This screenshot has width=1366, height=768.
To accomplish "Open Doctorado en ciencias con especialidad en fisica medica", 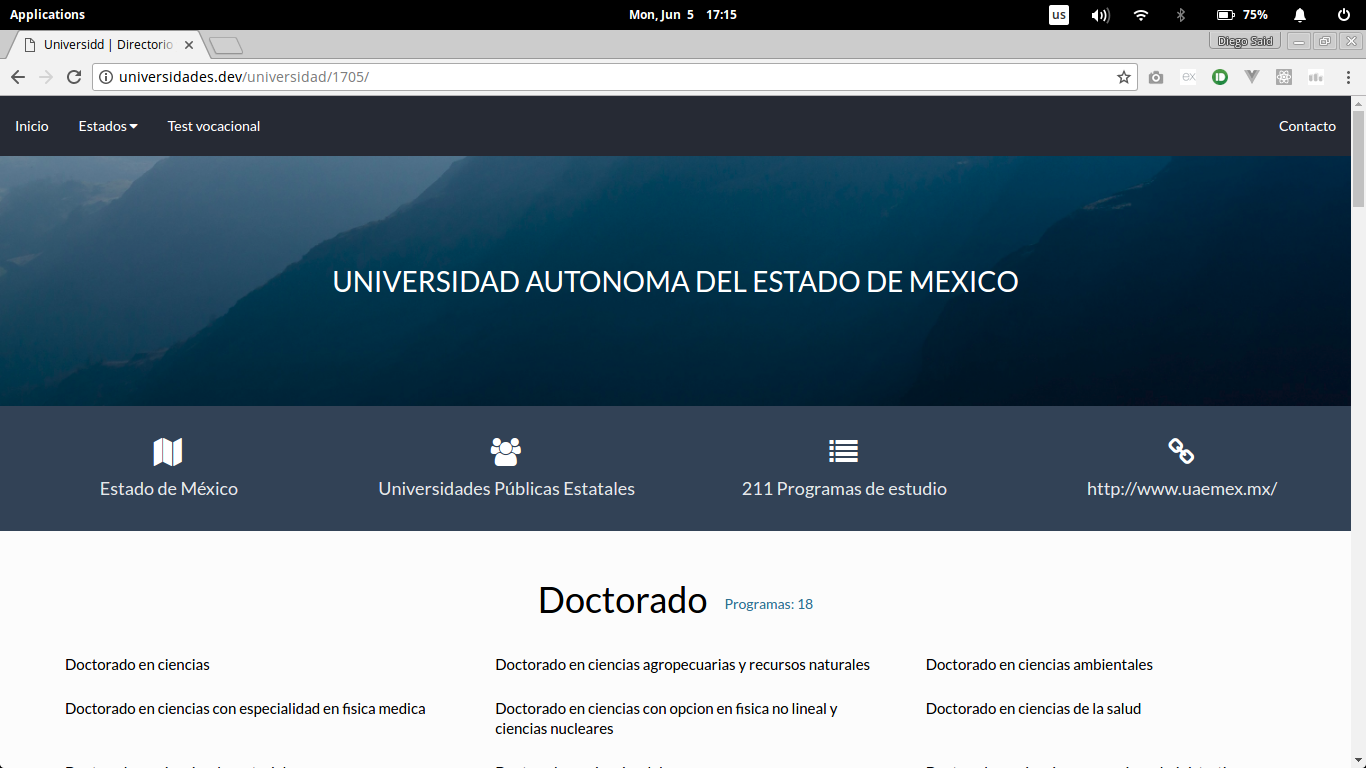I will 245,708.
